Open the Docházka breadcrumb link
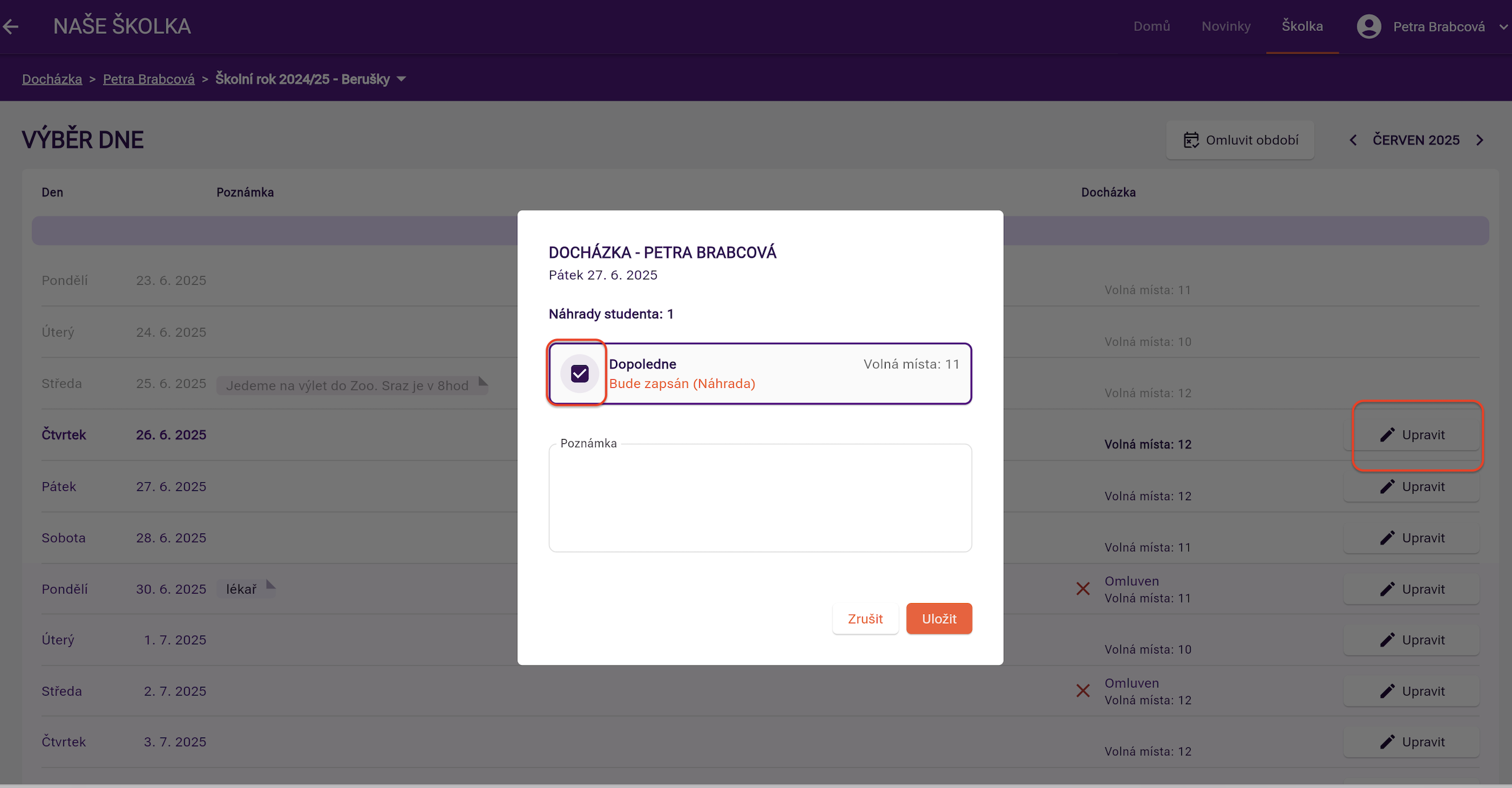 pos(52,79)
